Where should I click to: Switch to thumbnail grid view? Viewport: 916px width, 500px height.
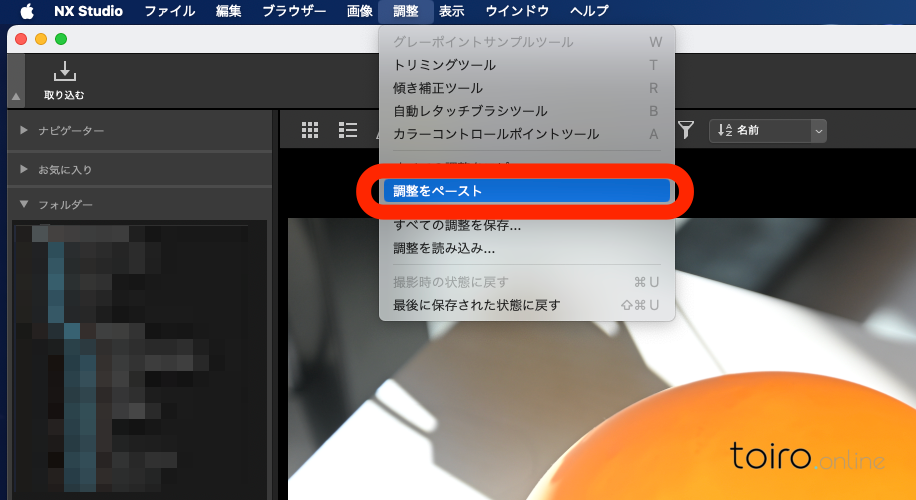click(x=310, y=130)
